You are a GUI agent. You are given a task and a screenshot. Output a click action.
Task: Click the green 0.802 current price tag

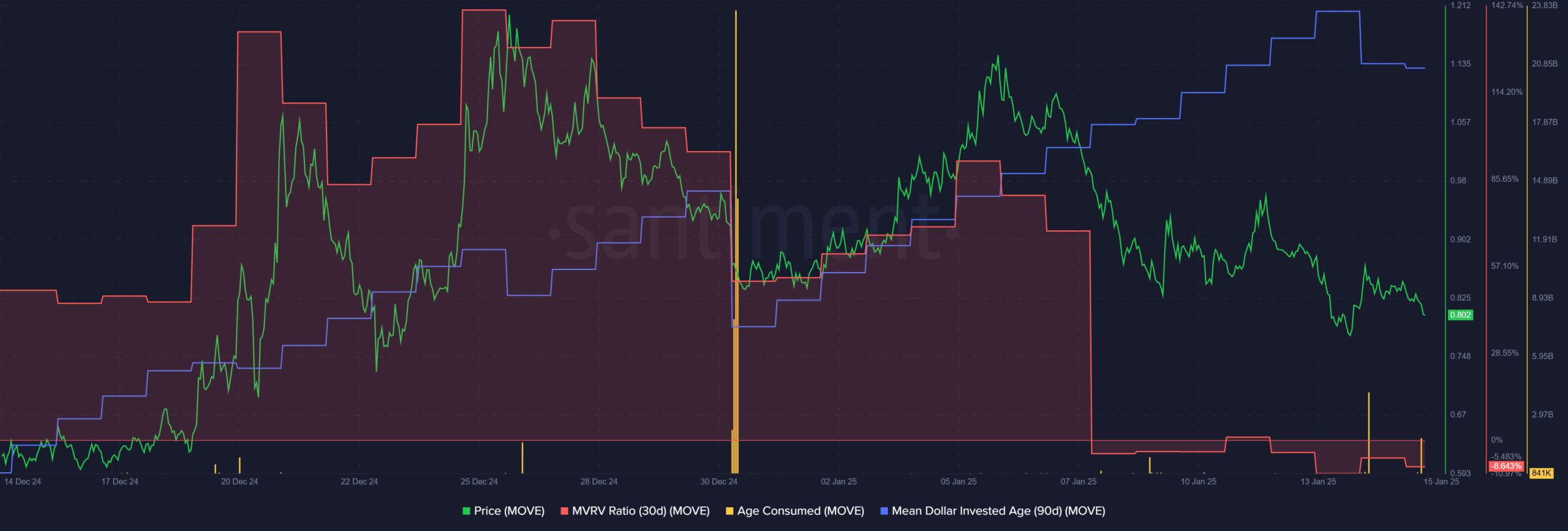[x=1460, y=315]
